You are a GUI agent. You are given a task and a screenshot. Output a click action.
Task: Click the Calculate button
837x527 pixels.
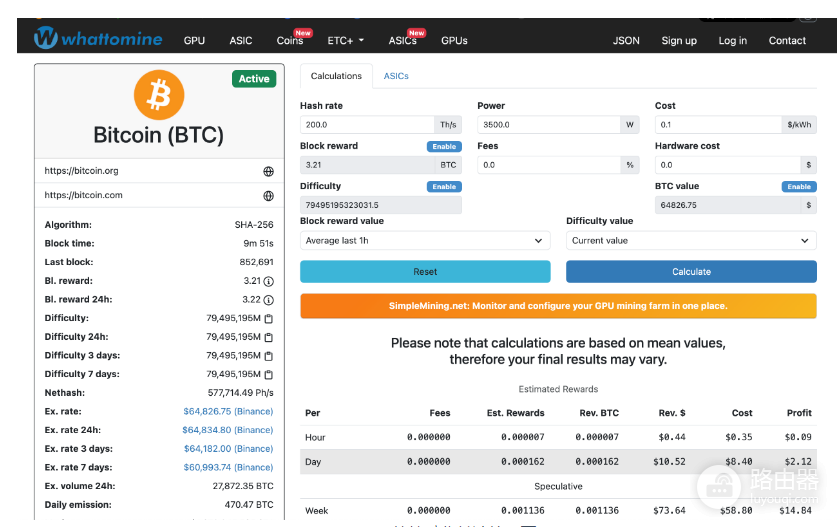click(691, 272)
